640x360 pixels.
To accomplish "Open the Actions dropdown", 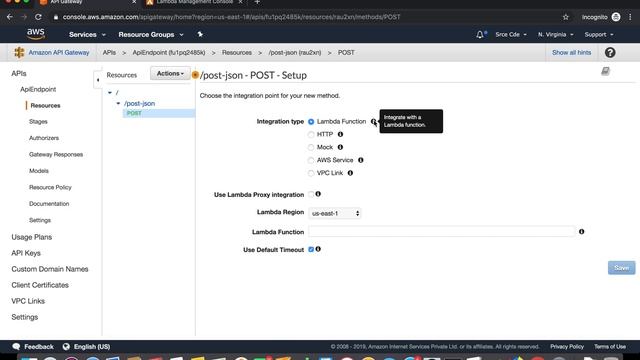I will pos(170,73).
